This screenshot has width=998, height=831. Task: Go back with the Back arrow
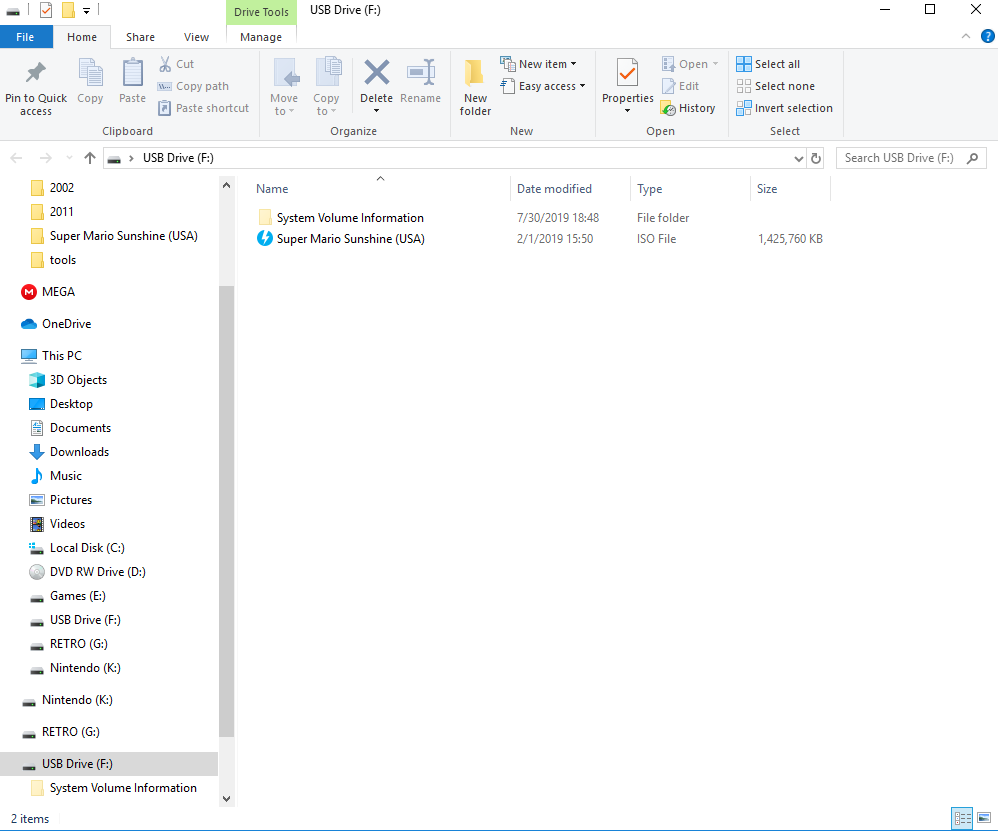coord(17,158)
